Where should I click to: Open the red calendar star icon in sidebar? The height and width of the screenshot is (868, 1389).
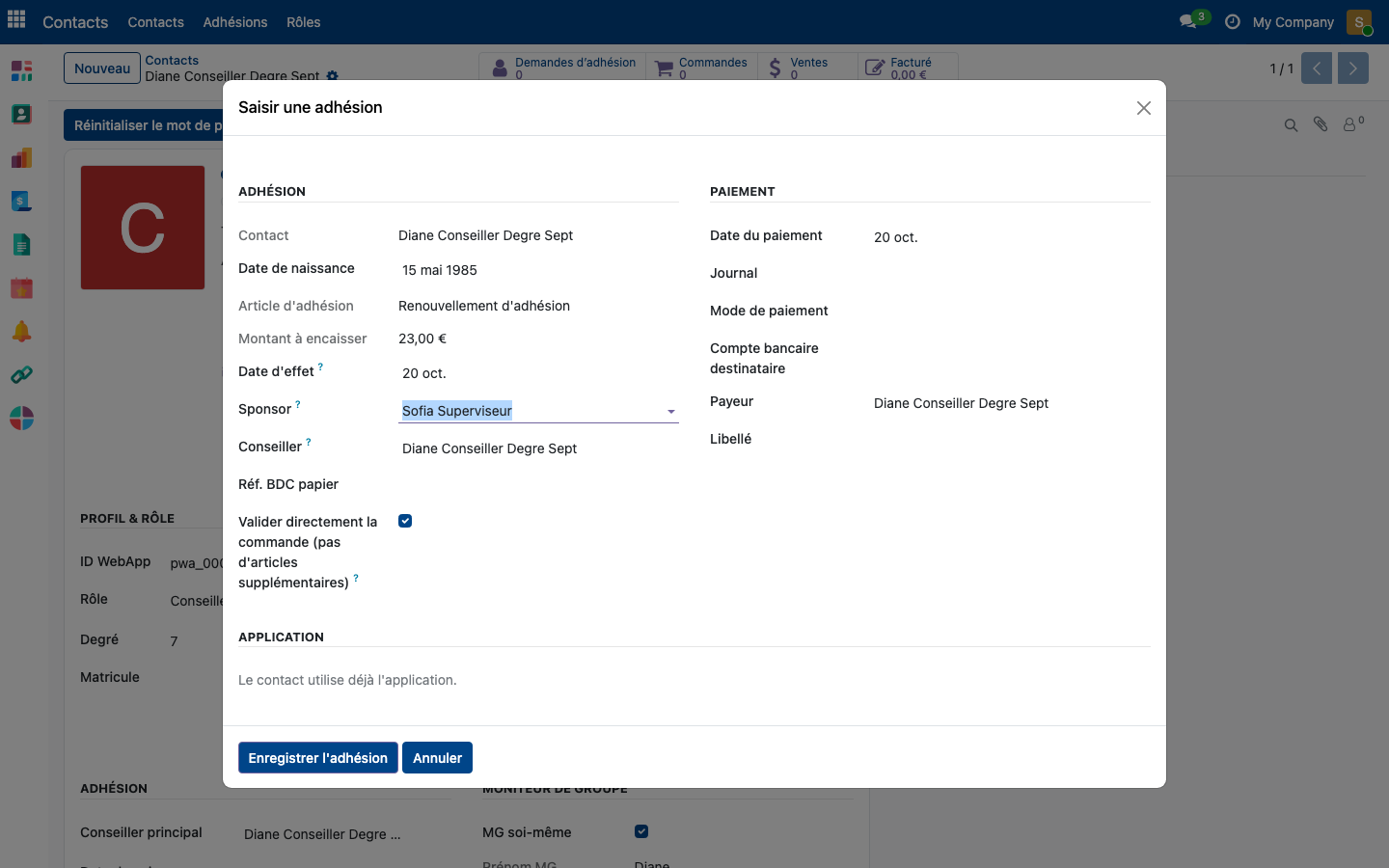point(21,287)
